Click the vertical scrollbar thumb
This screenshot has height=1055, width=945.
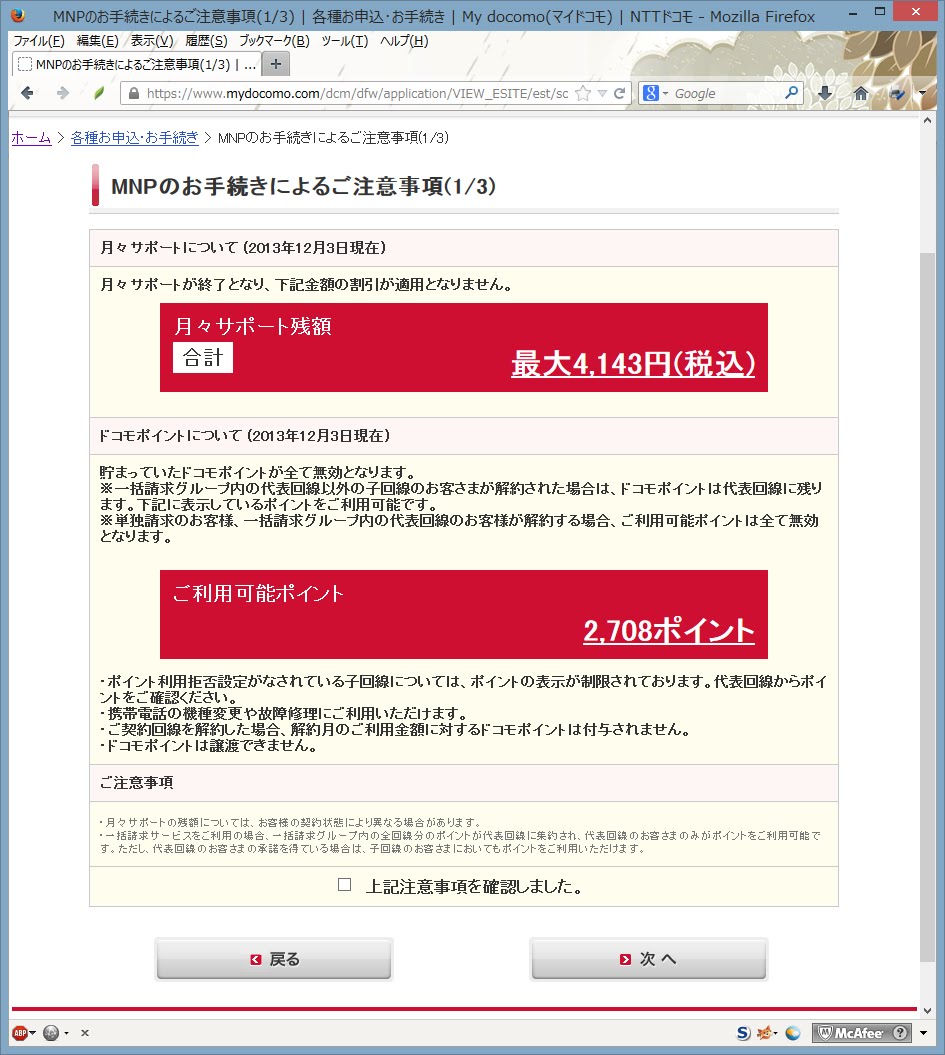click(x=928, y=607)
